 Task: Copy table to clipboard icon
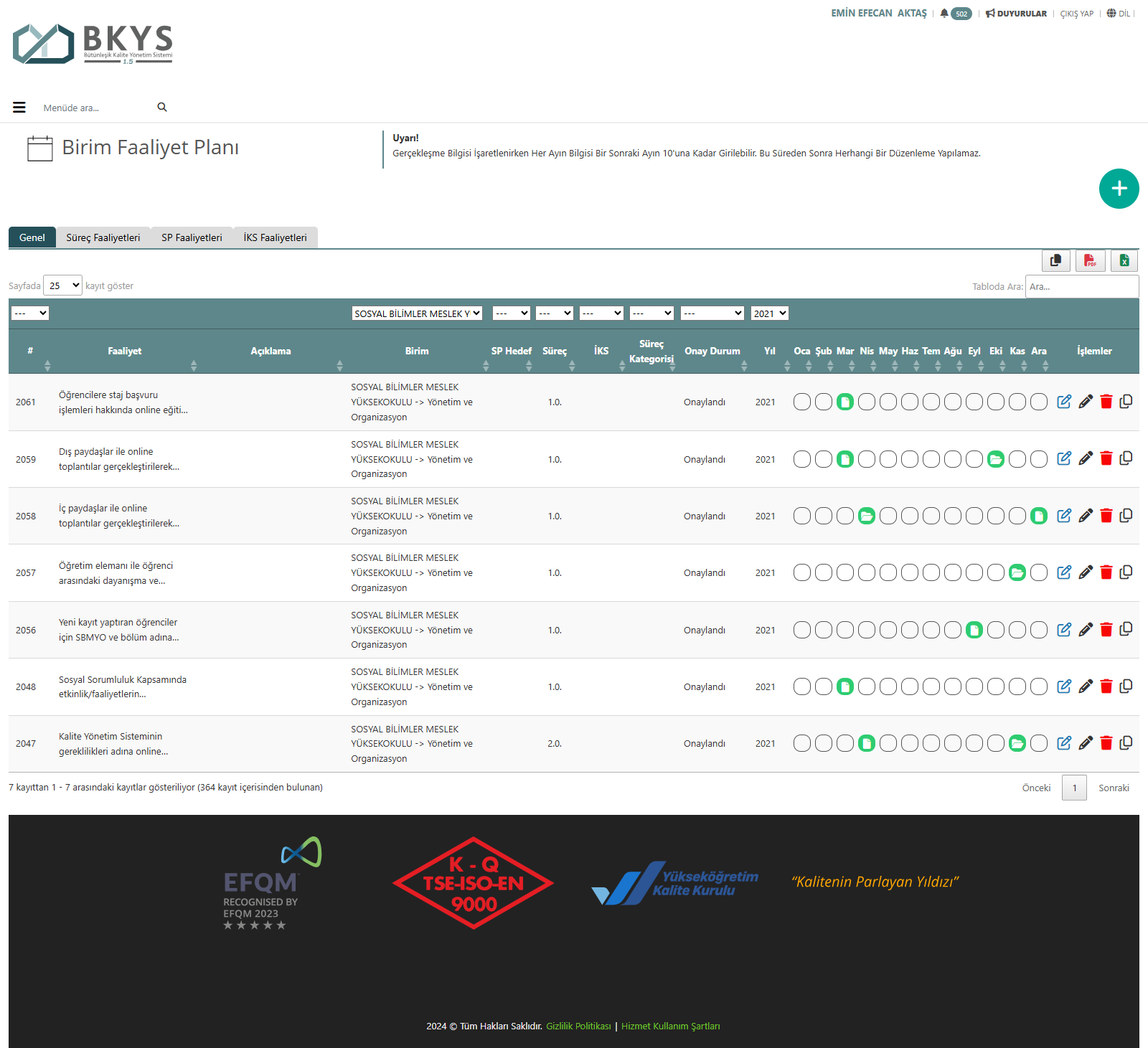point(1055,260)
